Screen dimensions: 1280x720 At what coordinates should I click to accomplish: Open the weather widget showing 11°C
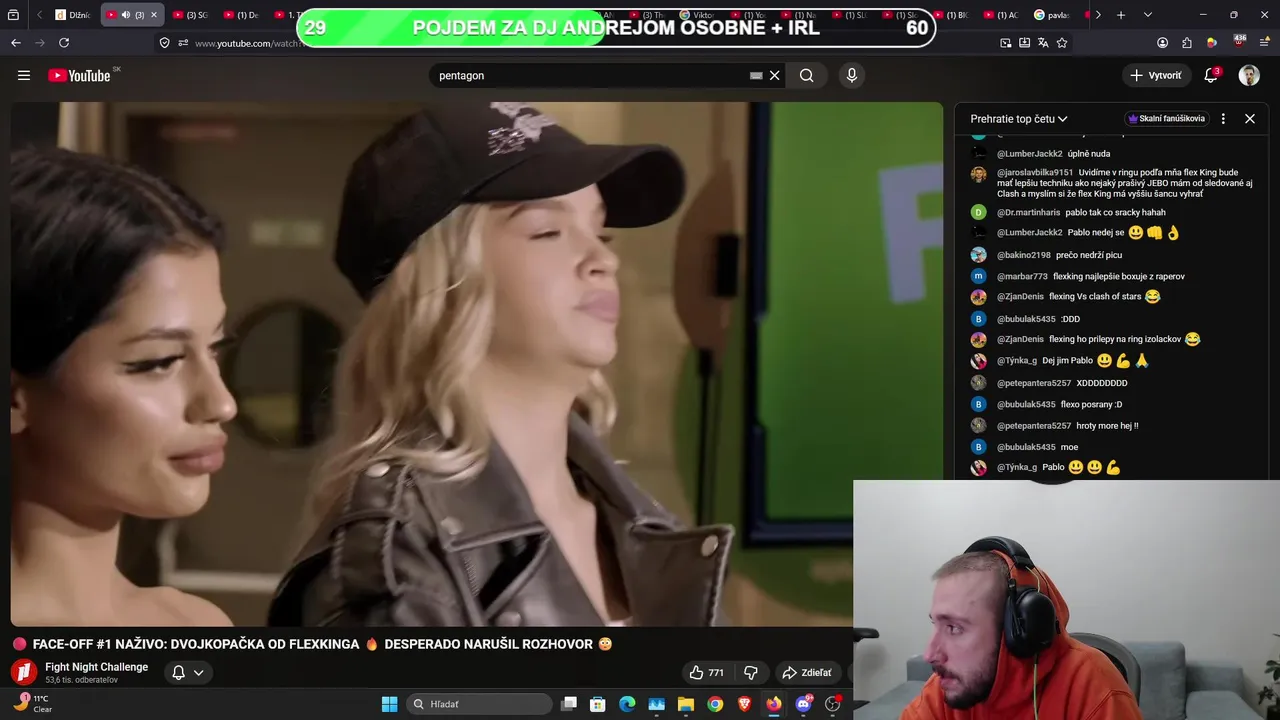click(32, 703)
